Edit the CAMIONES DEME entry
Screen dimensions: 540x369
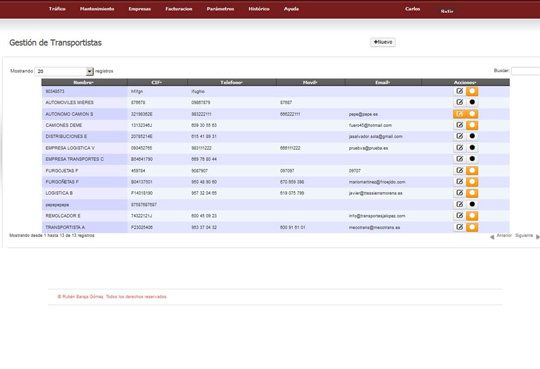tap(459, 125)
